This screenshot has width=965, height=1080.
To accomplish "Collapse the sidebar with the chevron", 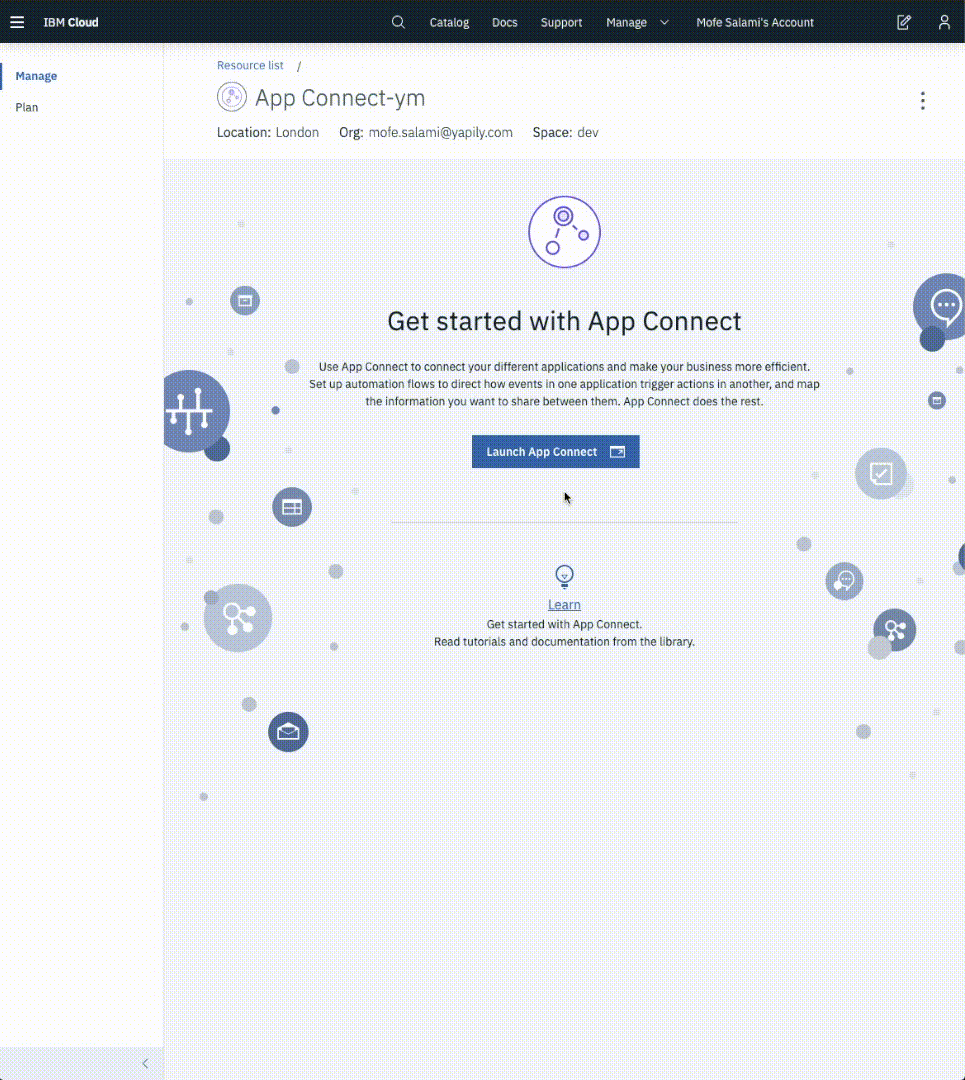I will 145,1063.
